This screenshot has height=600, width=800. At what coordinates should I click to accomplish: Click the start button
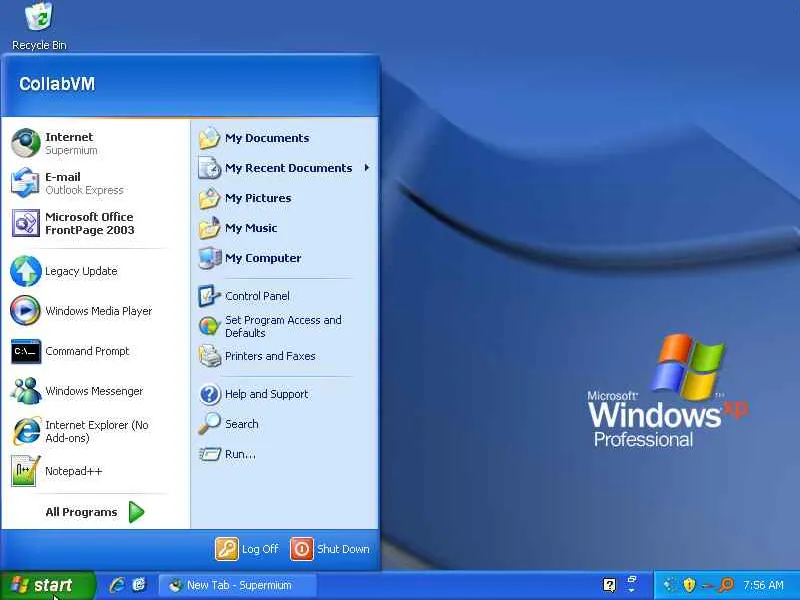47,585
